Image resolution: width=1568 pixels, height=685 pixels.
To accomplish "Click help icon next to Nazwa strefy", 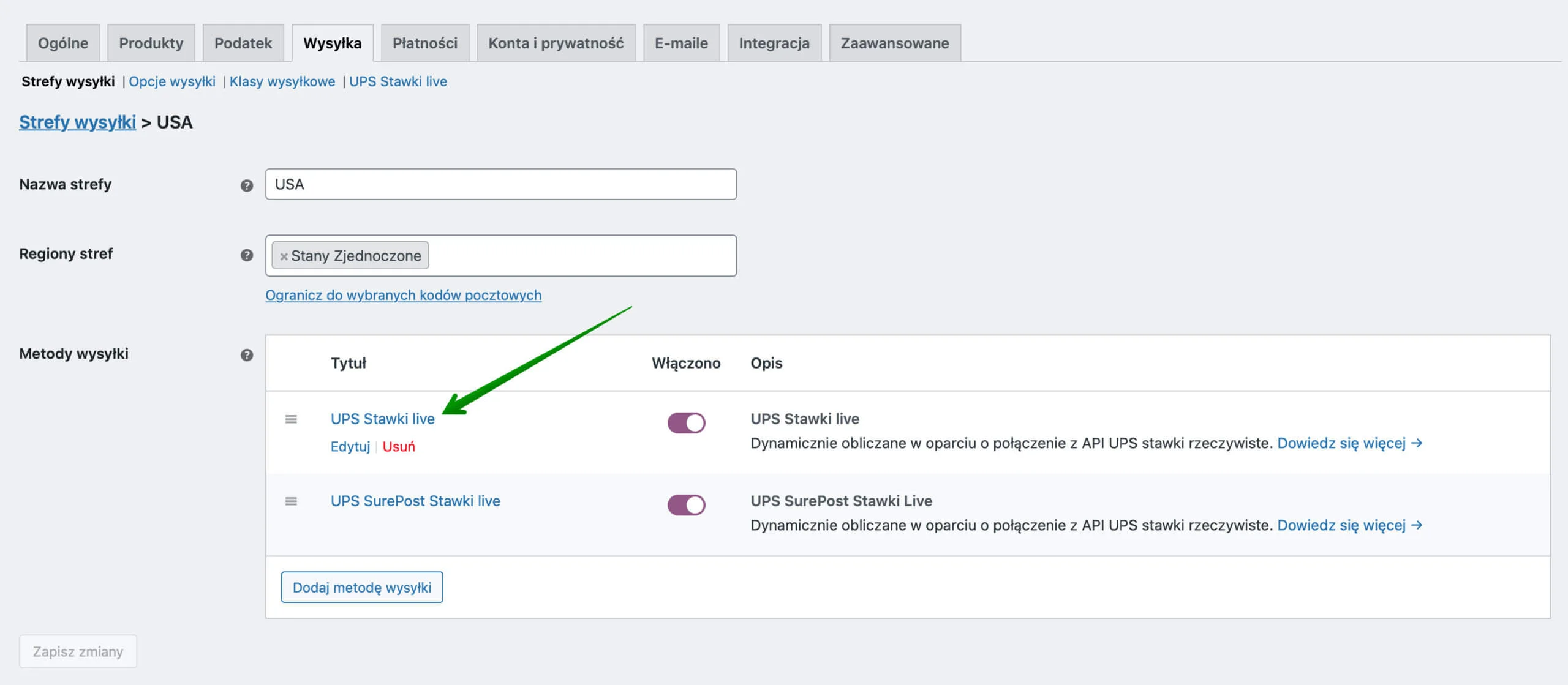I will click(x=247, y=185).
